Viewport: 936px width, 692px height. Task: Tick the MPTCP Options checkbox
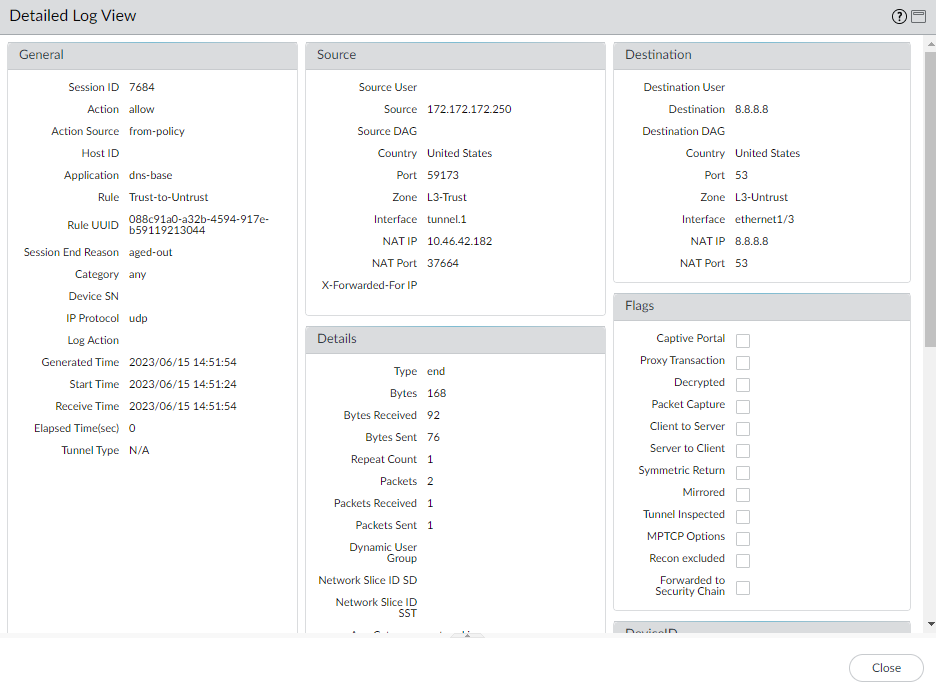(x=743, y=539)
